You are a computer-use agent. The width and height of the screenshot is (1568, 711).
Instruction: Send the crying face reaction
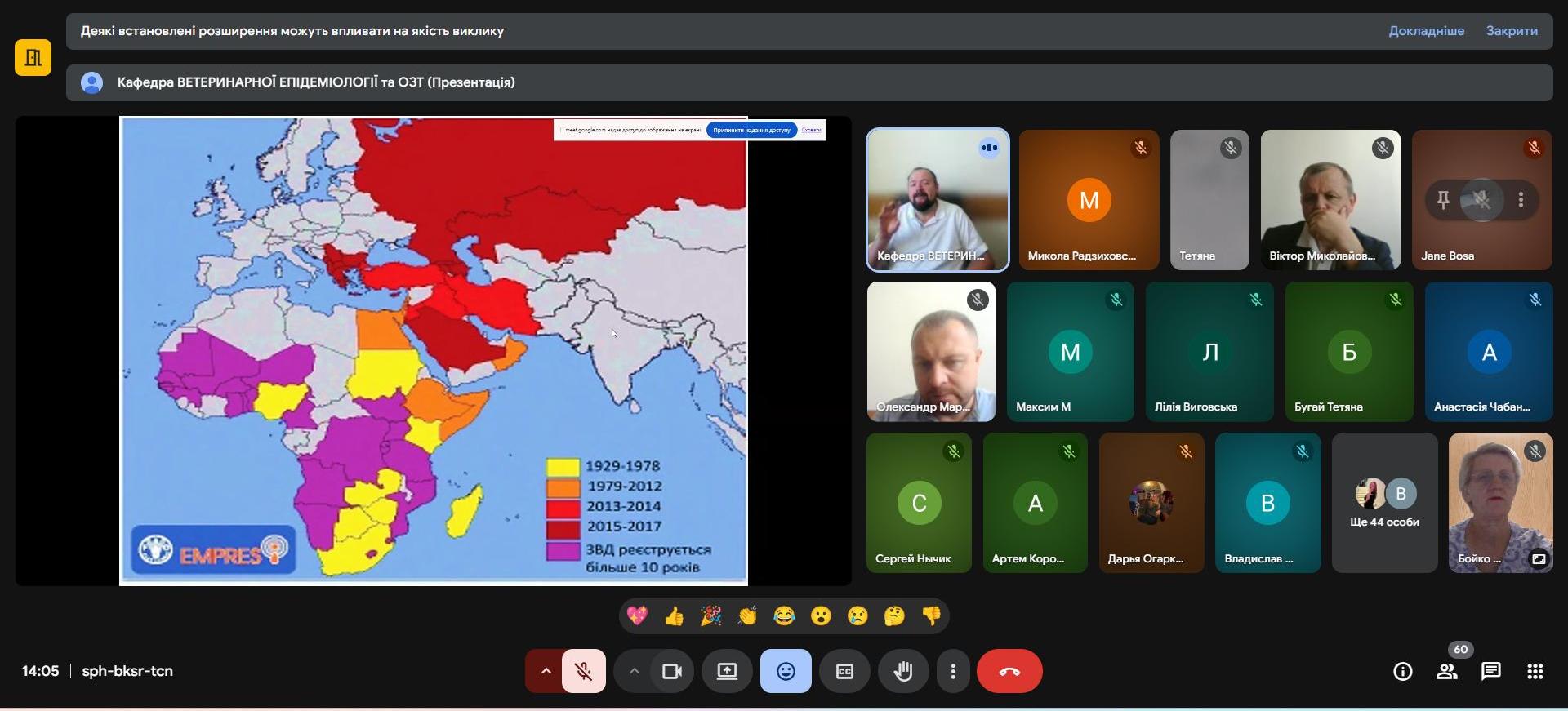tap(857, 615)
